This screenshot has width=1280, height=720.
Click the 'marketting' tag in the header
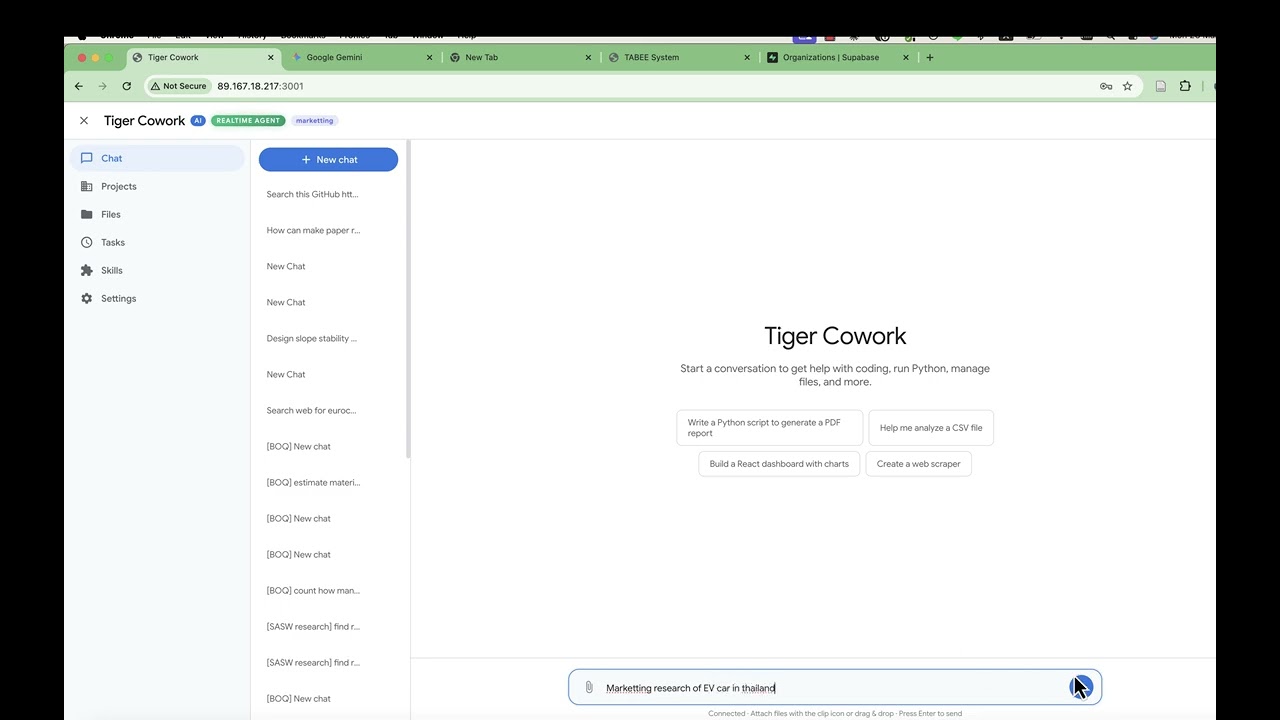point(314,121)
